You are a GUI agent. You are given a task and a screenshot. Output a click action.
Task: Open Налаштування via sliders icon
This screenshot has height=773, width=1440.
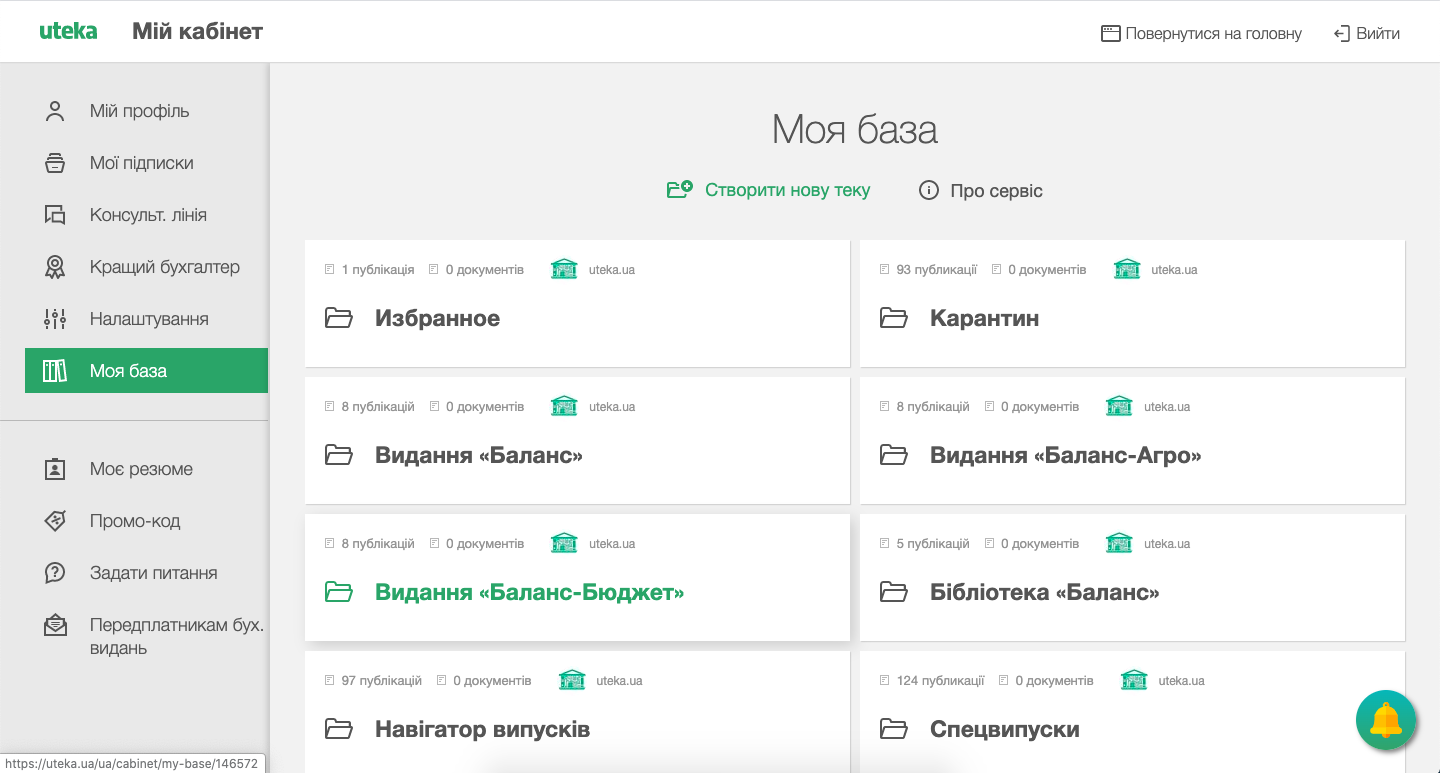point(55,318)
